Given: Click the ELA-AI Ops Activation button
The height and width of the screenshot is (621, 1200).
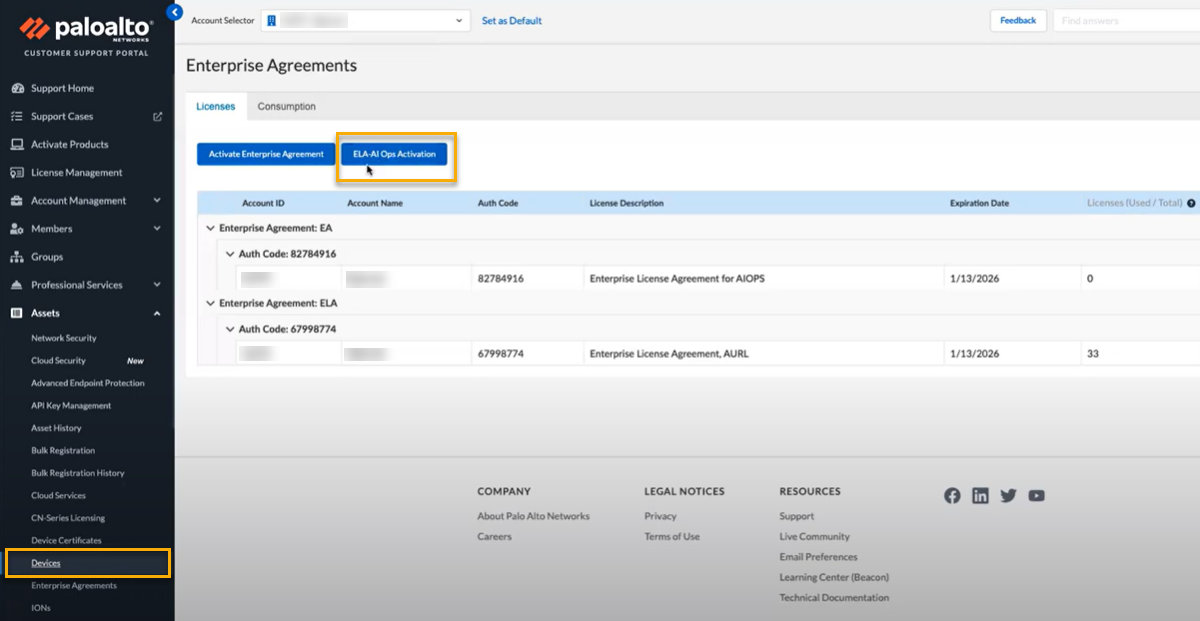Looking at the screenshot, I should [x=394, y=154].
